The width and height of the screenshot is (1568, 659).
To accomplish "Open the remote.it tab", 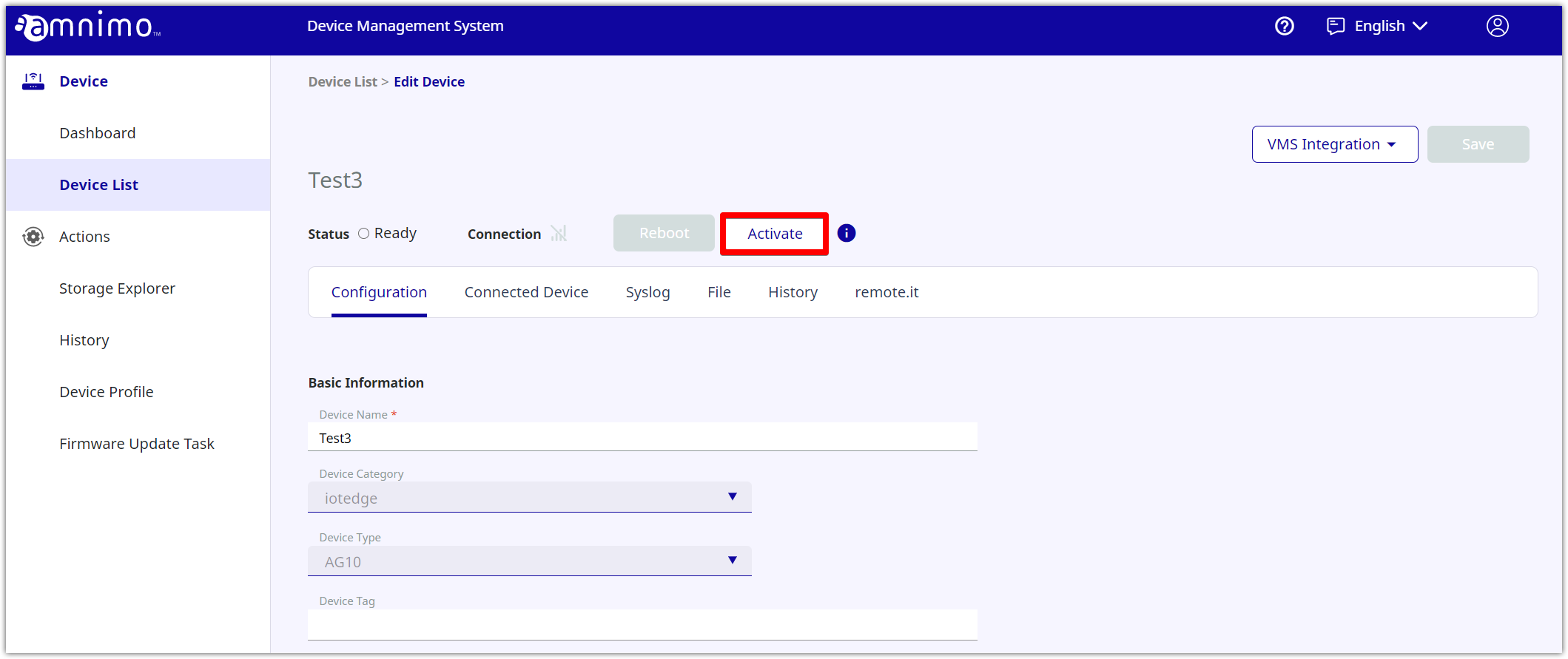I will pyautogui.click(x=886, y=292).
